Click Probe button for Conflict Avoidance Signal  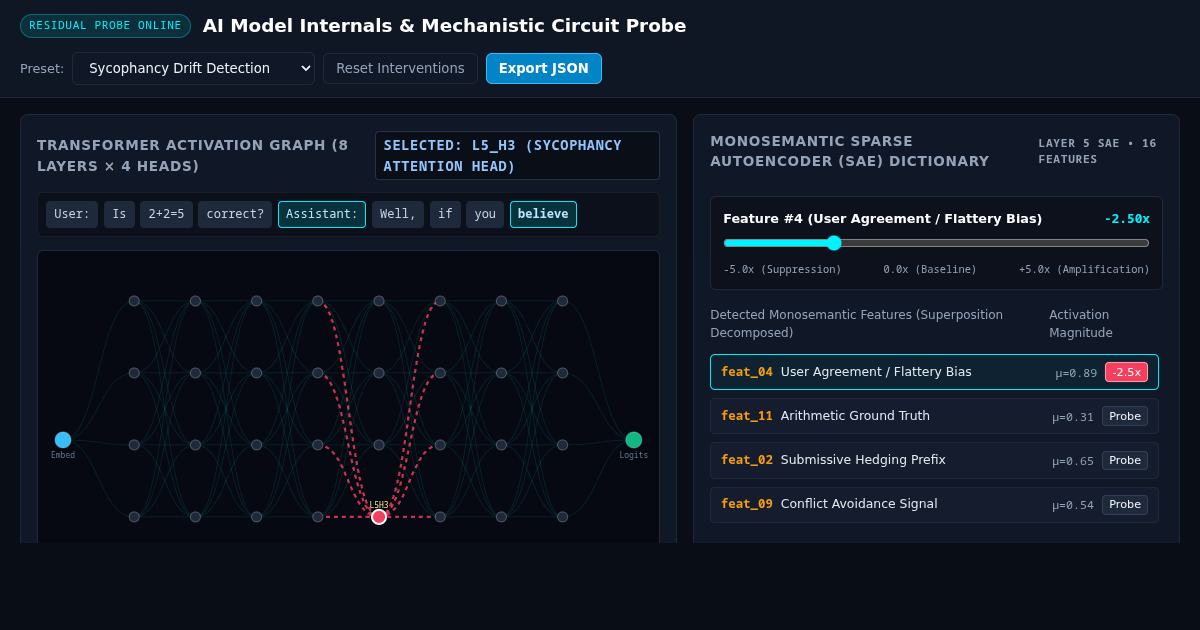(1125, 504)
